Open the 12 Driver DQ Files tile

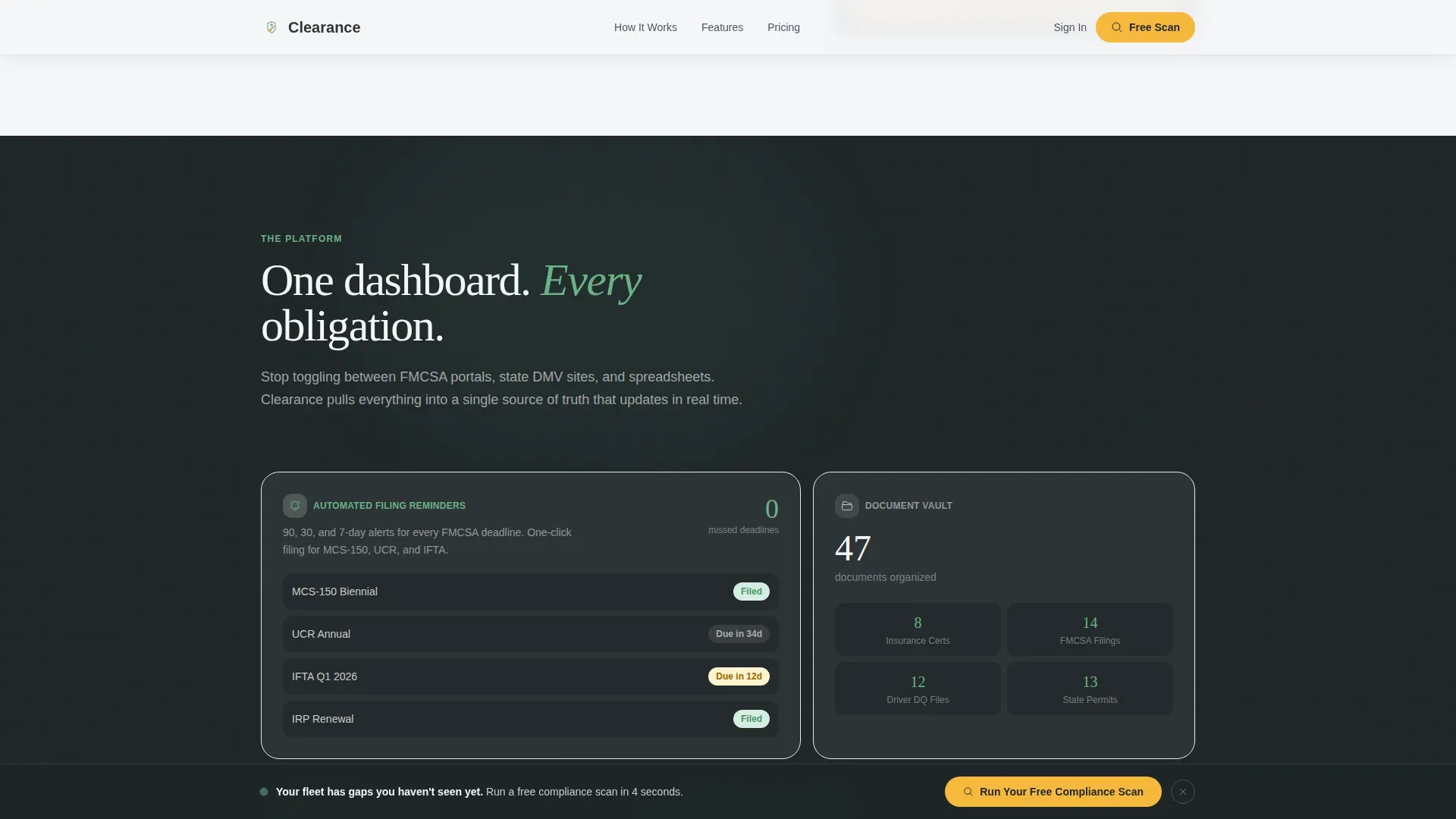[918, 689]
